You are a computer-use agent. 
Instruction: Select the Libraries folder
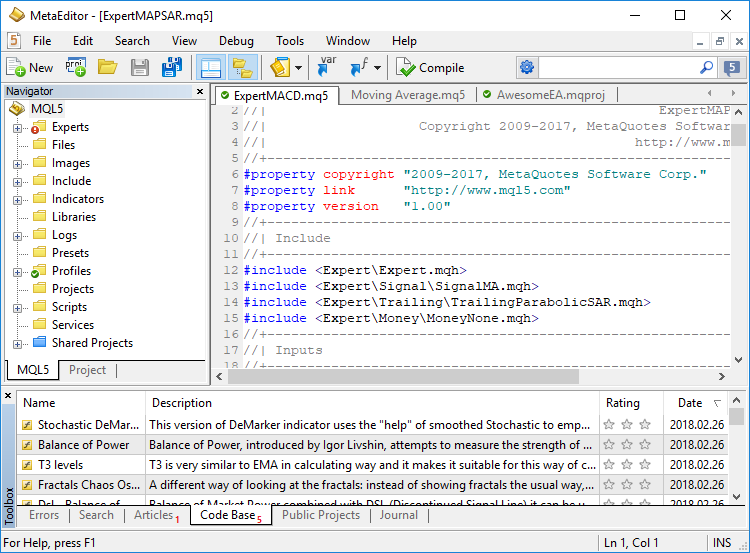[x=74, y=217]
